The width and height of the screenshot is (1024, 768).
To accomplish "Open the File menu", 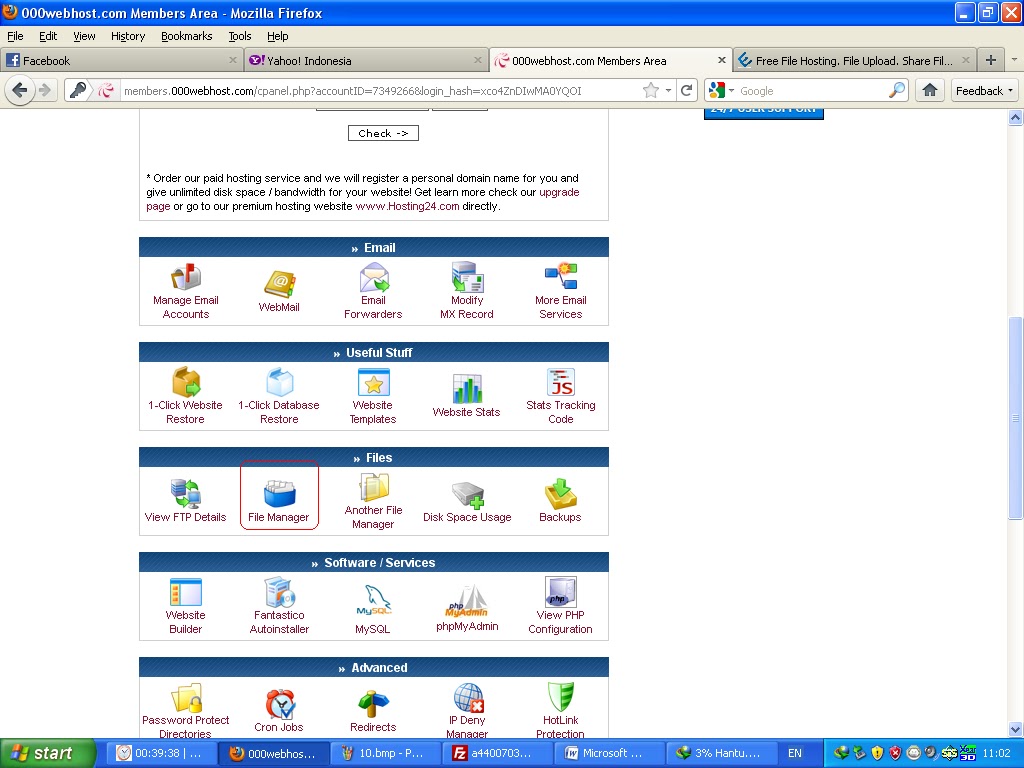I will pyautogui.click(x=15, y=36).
